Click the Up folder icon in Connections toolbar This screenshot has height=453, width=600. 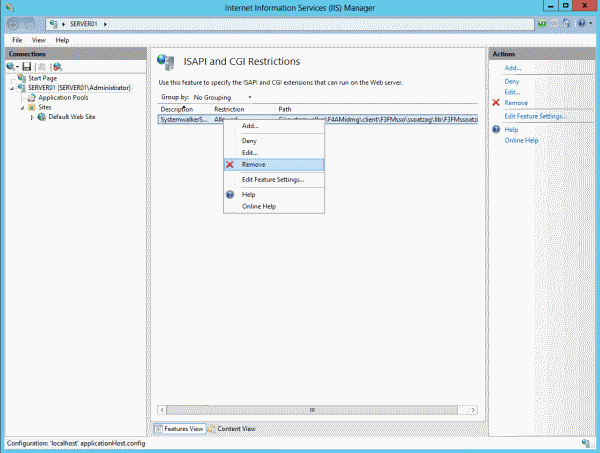click(42, 67)
